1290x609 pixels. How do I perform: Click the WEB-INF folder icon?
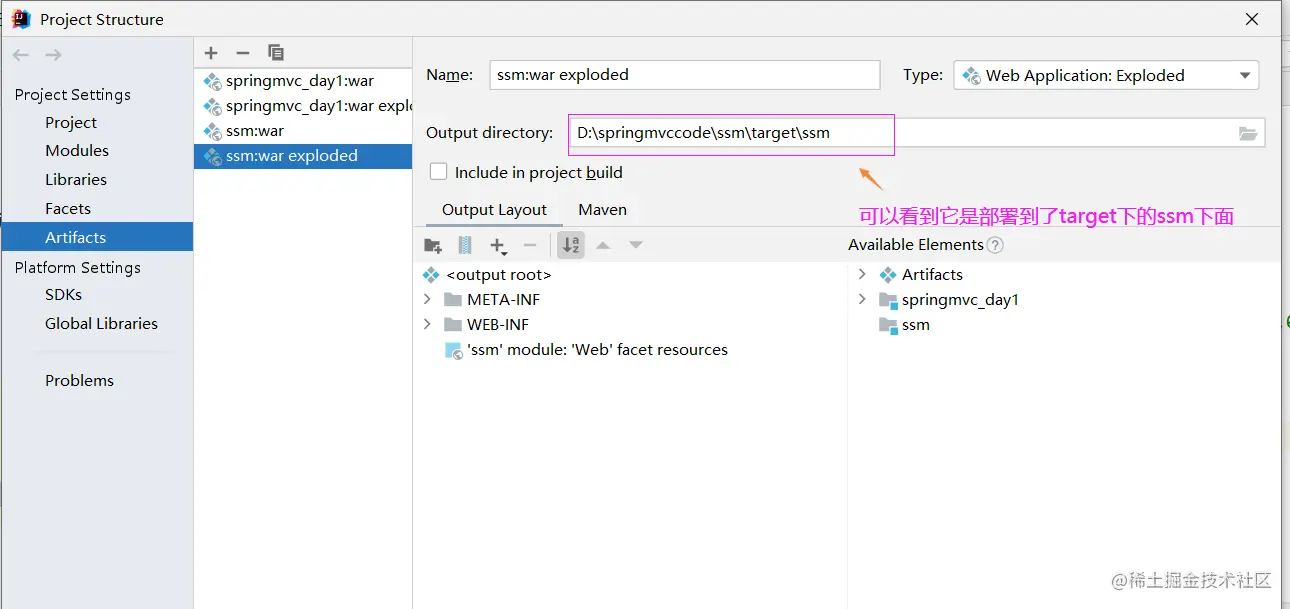(x=453, y=324)
